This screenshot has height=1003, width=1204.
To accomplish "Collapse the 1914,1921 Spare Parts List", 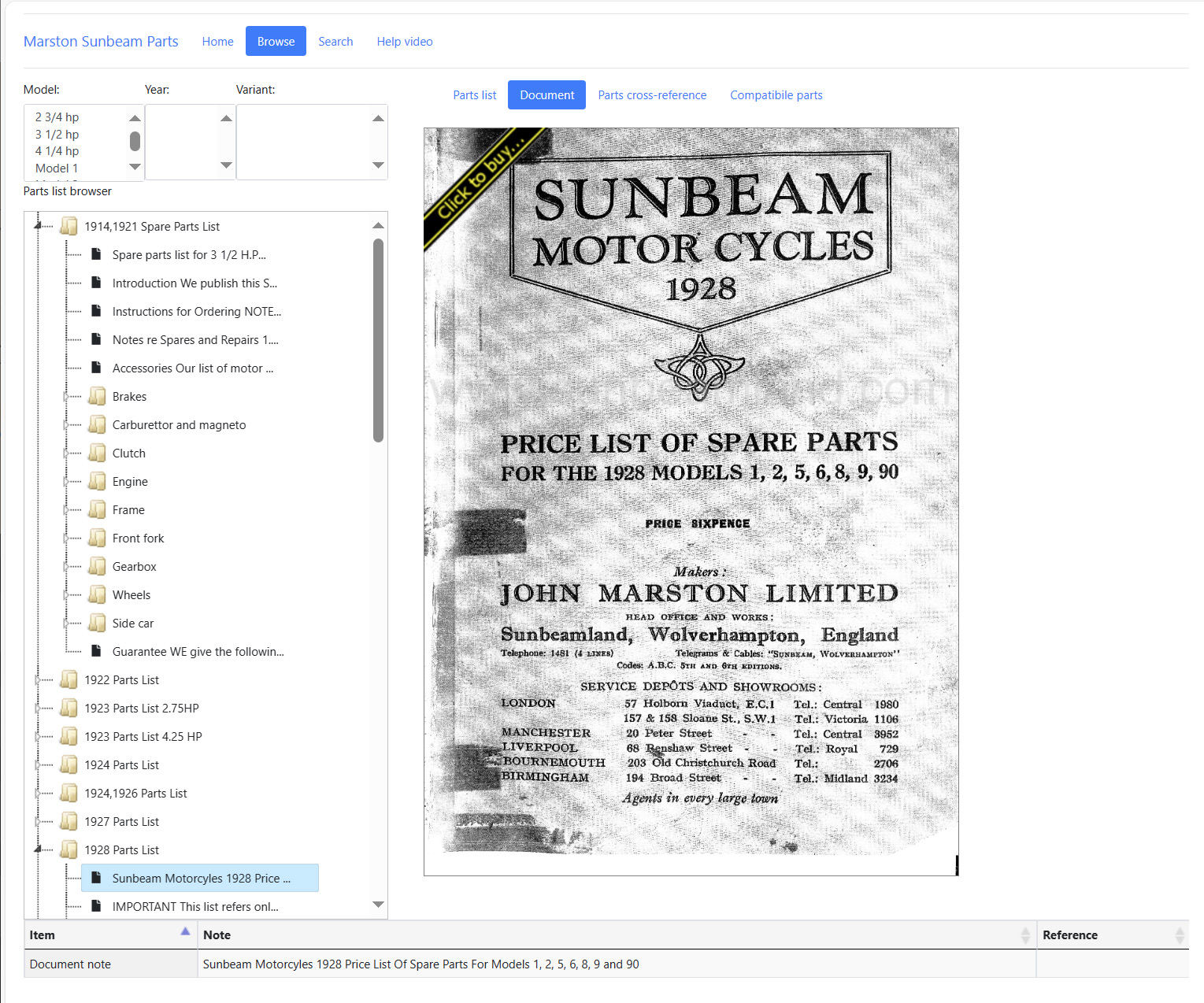I will coord(38,227).
